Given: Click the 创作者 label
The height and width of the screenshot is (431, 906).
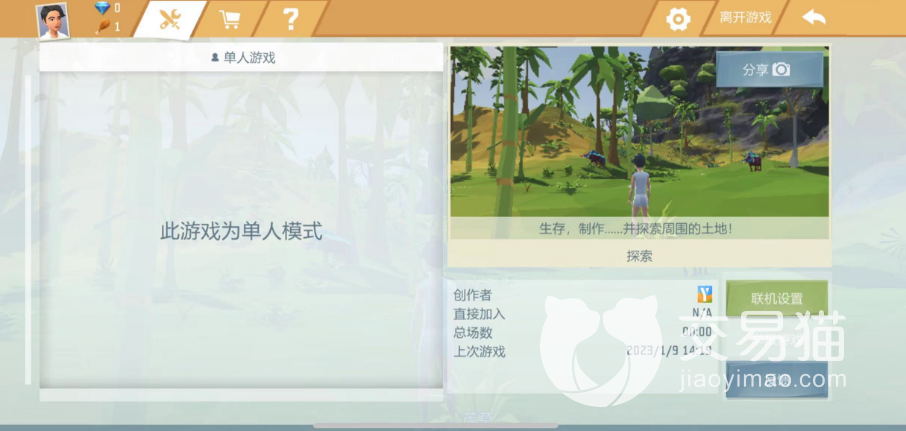Looking at the screenshot, I should (x=473, y=295).
